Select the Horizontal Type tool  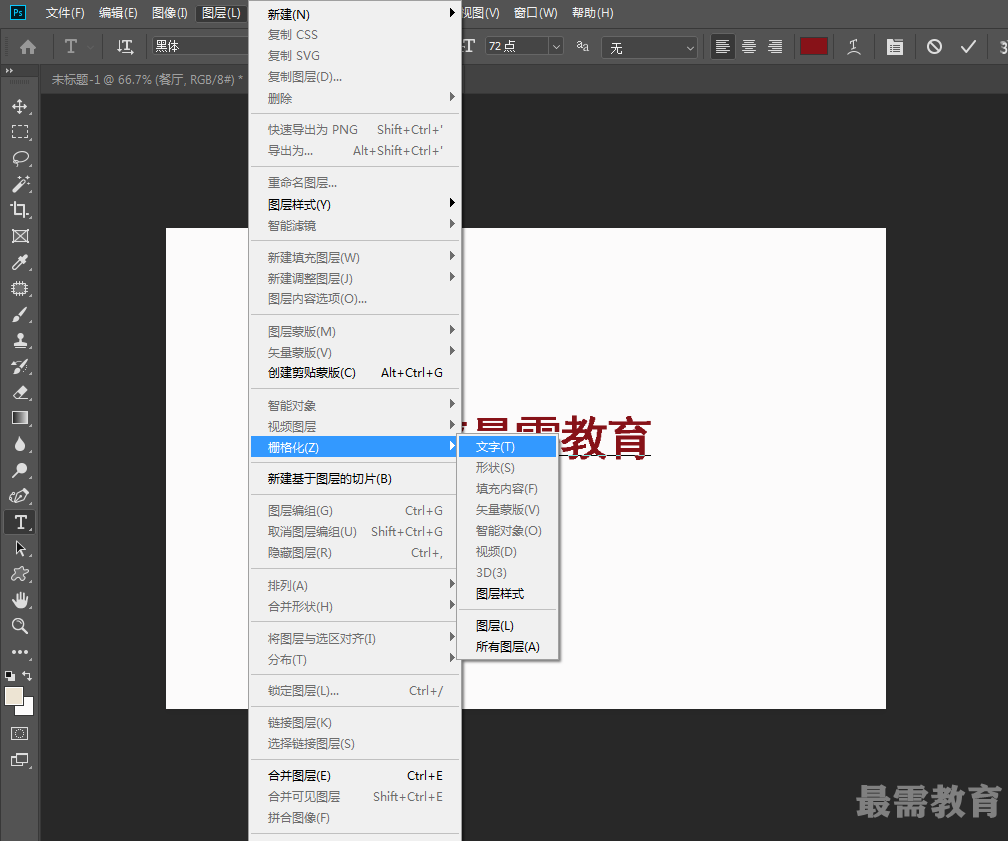coord(20,522)
